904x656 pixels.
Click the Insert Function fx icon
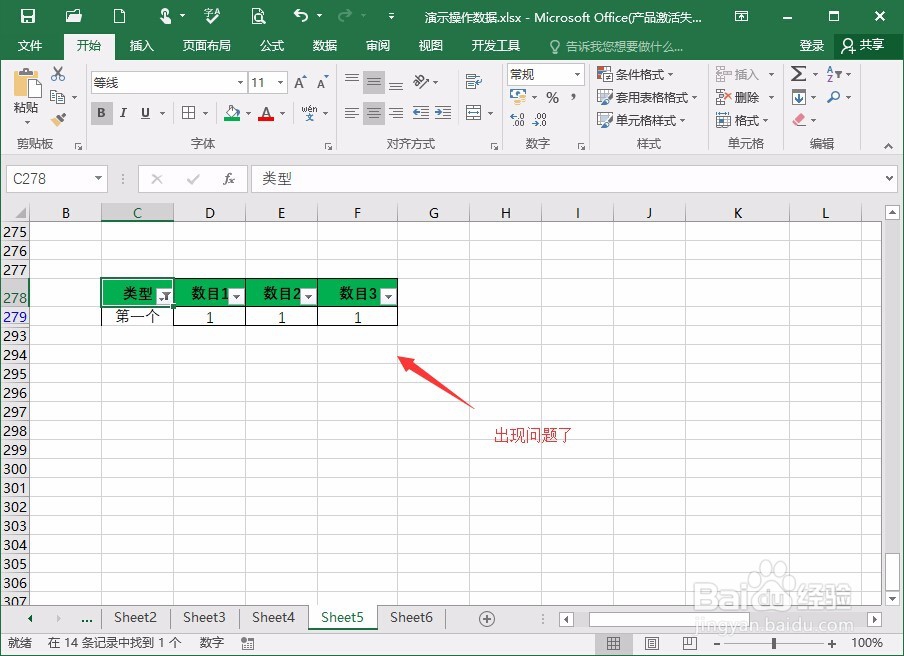229,179
